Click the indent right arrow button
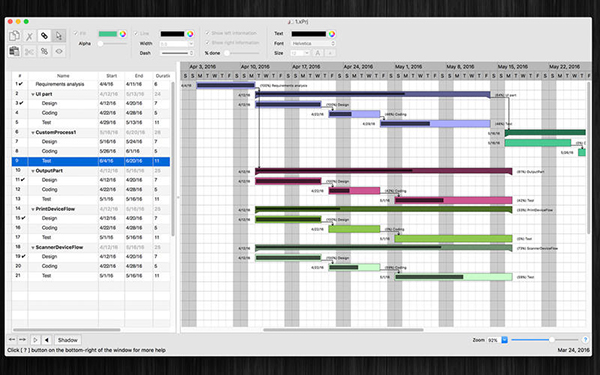Screen dimensions: 600x375 point(23,340)
